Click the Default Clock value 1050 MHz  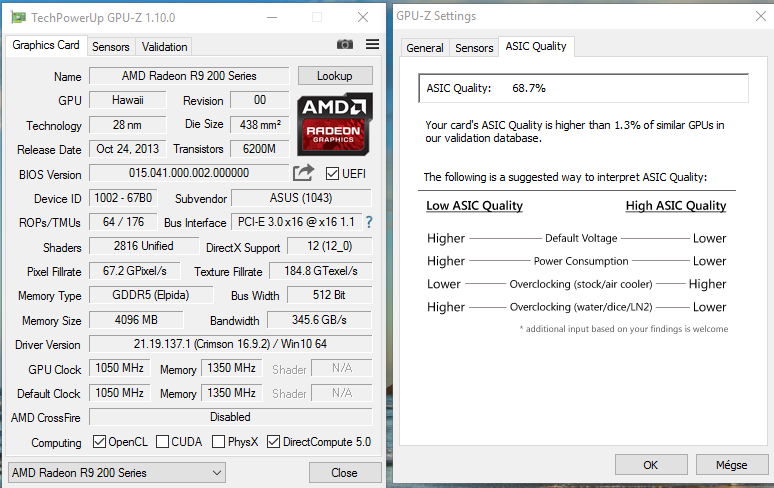click(119, 393)
